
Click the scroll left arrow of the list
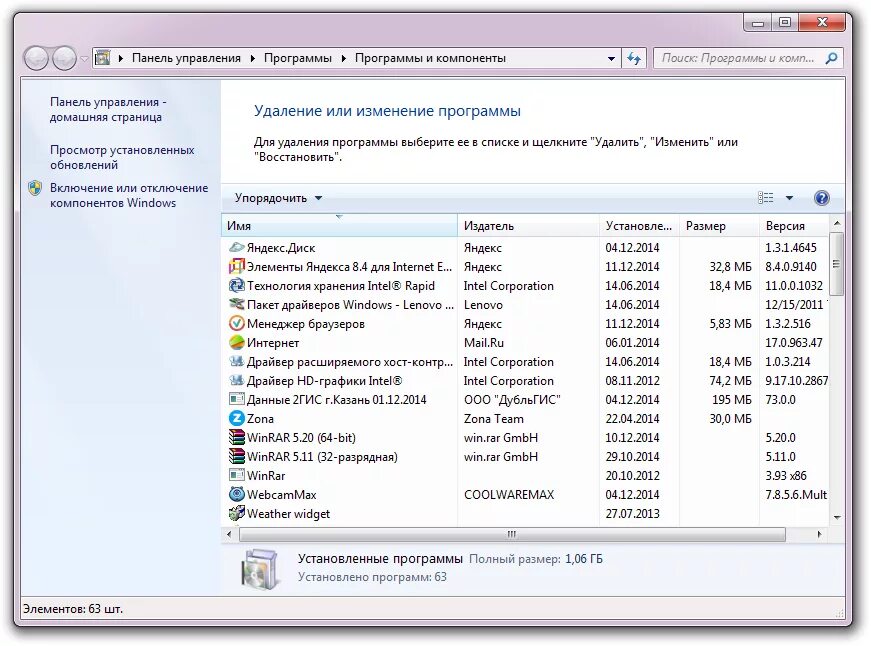[229, 534]
